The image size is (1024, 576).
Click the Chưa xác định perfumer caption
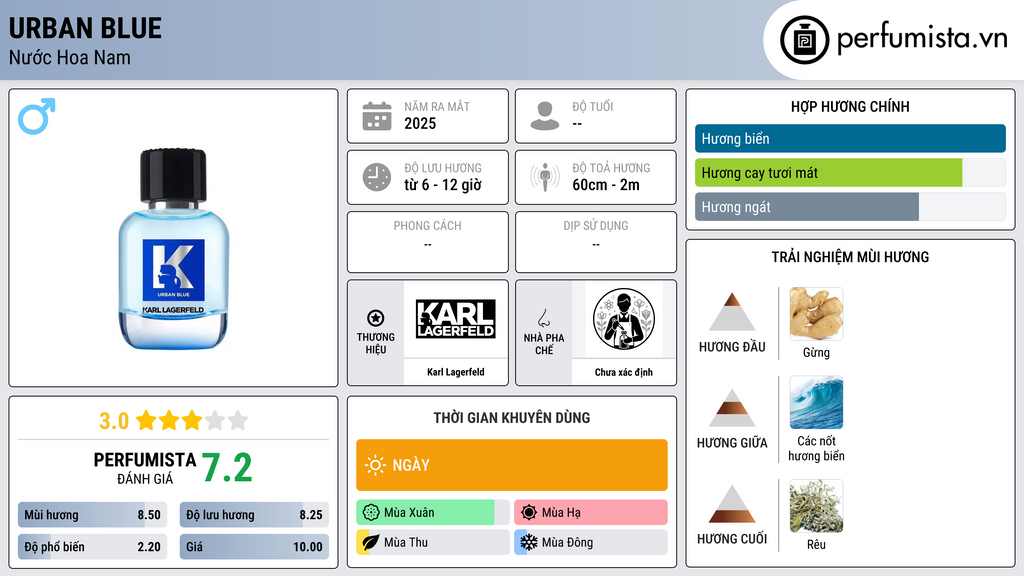point(624,372)
